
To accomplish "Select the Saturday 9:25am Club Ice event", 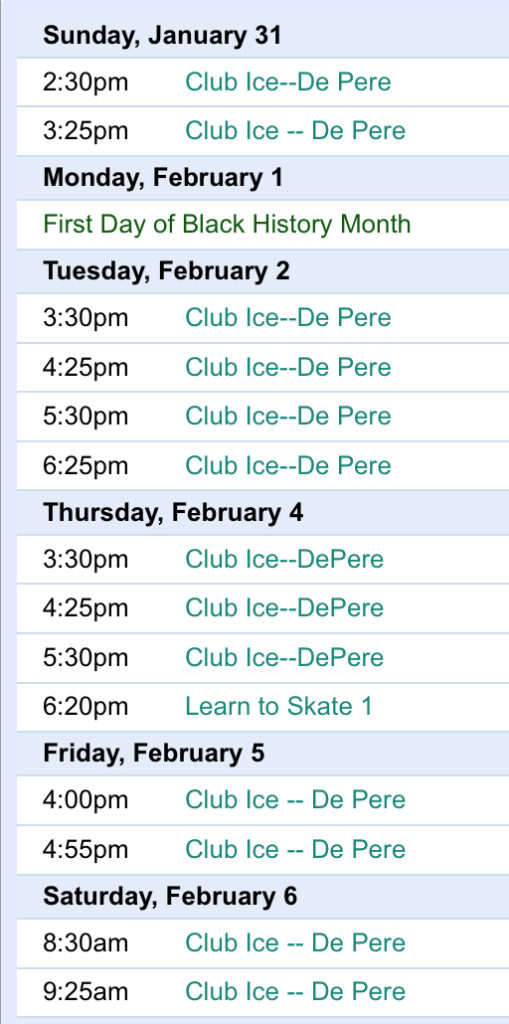I will pos(295,992).
